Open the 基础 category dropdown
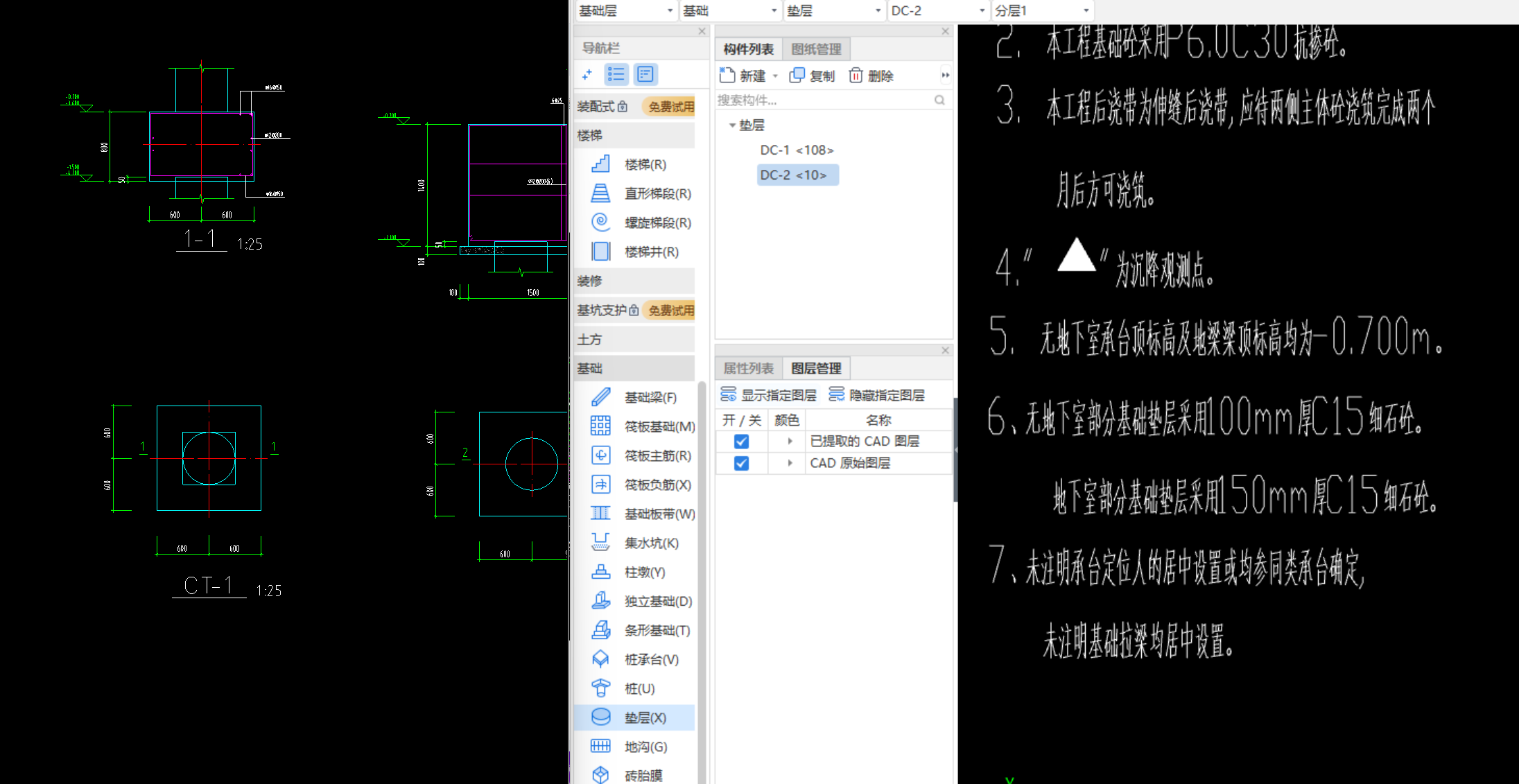 tap(729, 10)
